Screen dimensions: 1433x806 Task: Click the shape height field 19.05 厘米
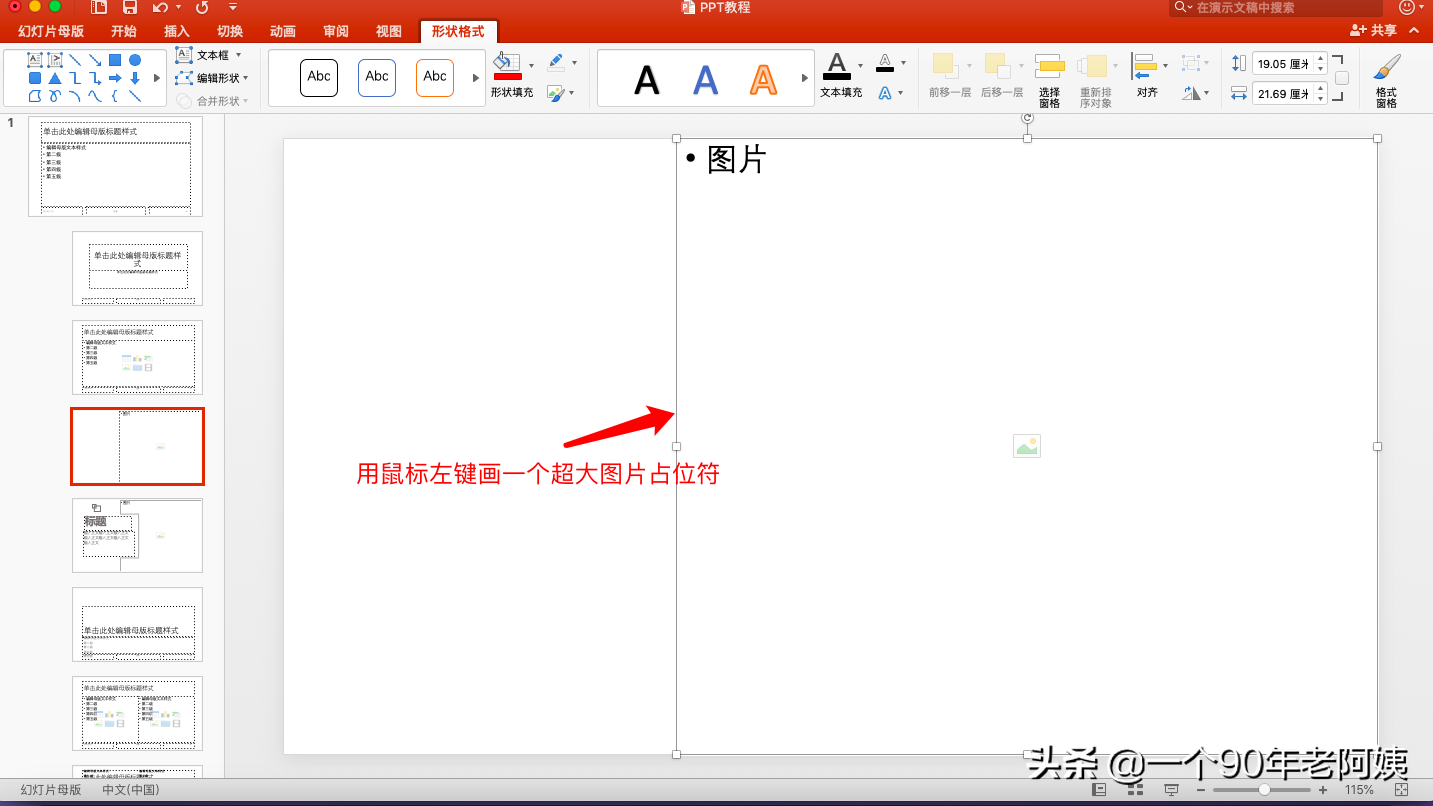point(1283,63)
